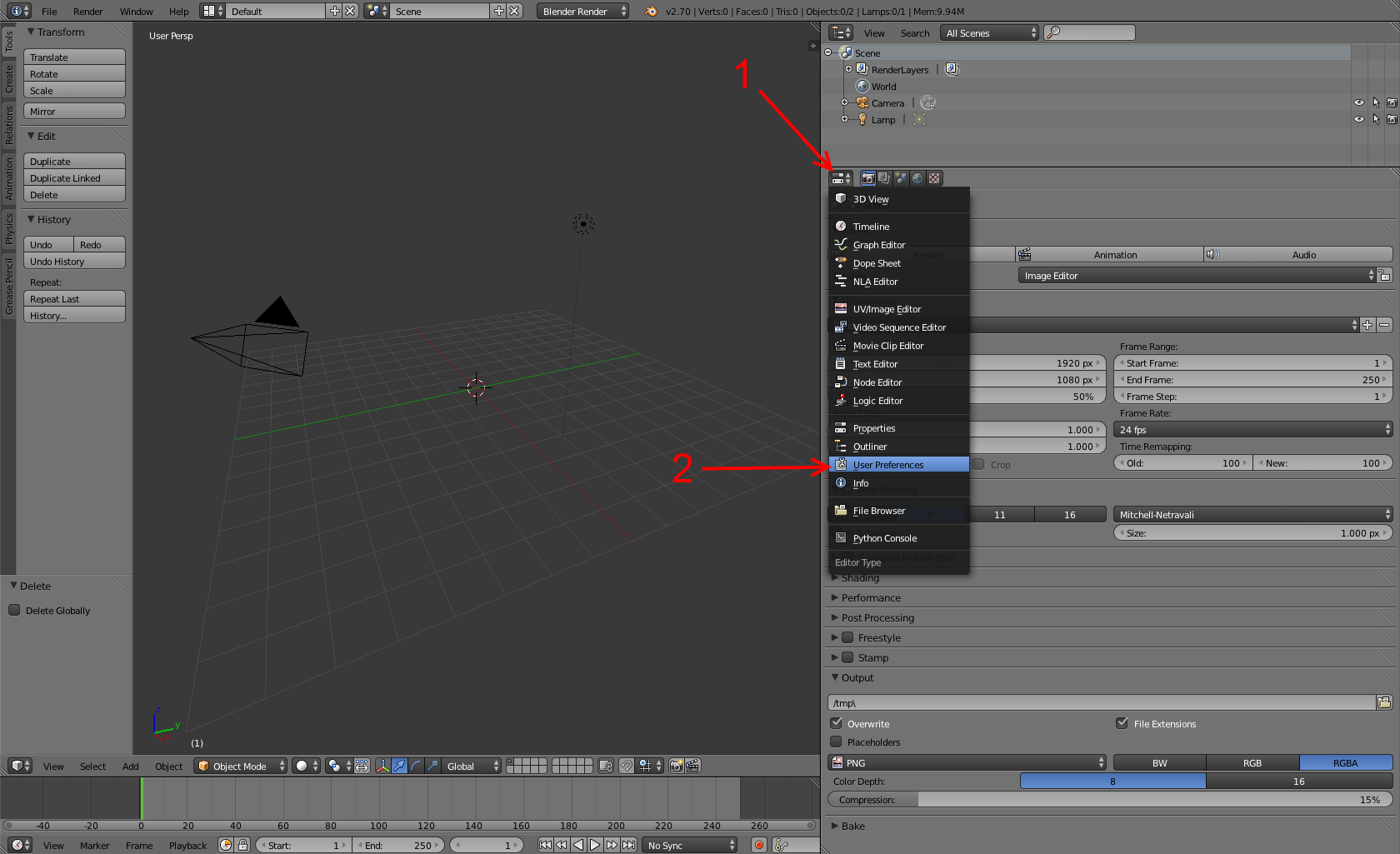Open the Object Mode dropdown
The height and width of the screenshot is (854, 1400).
pos(240,766)
